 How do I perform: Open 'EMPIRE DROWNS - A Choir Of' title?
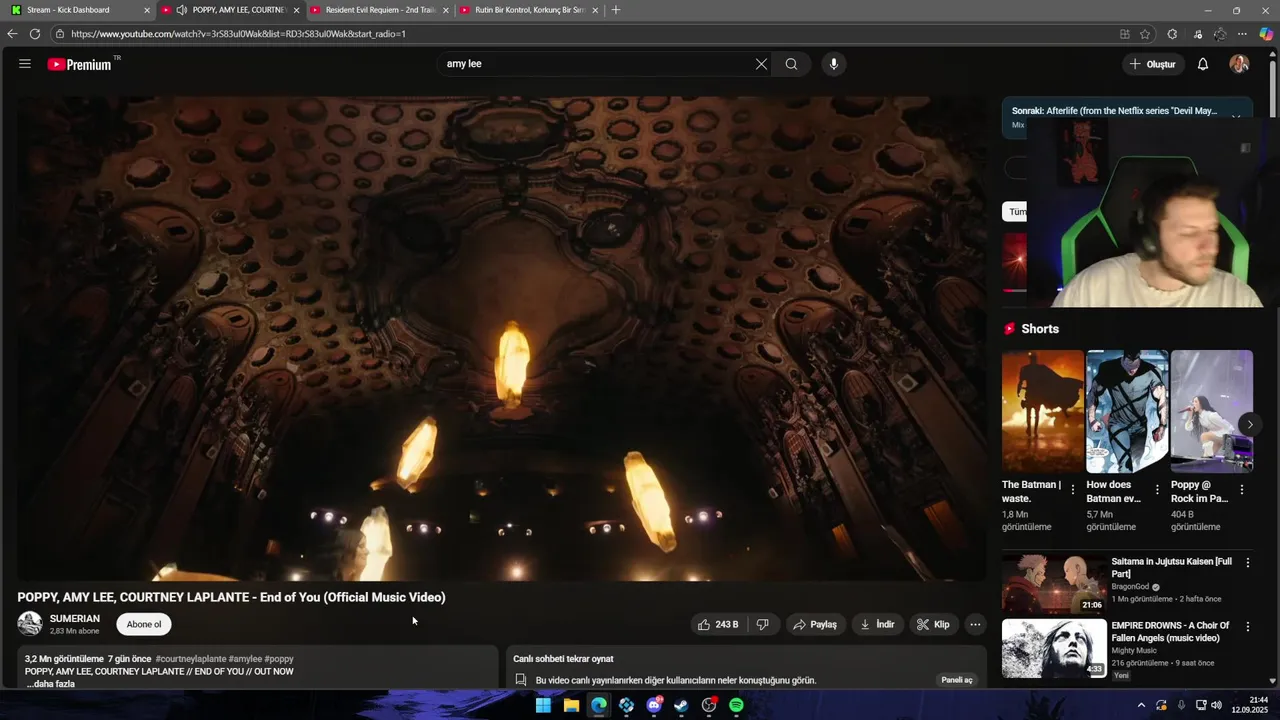tap(1171, 632)
